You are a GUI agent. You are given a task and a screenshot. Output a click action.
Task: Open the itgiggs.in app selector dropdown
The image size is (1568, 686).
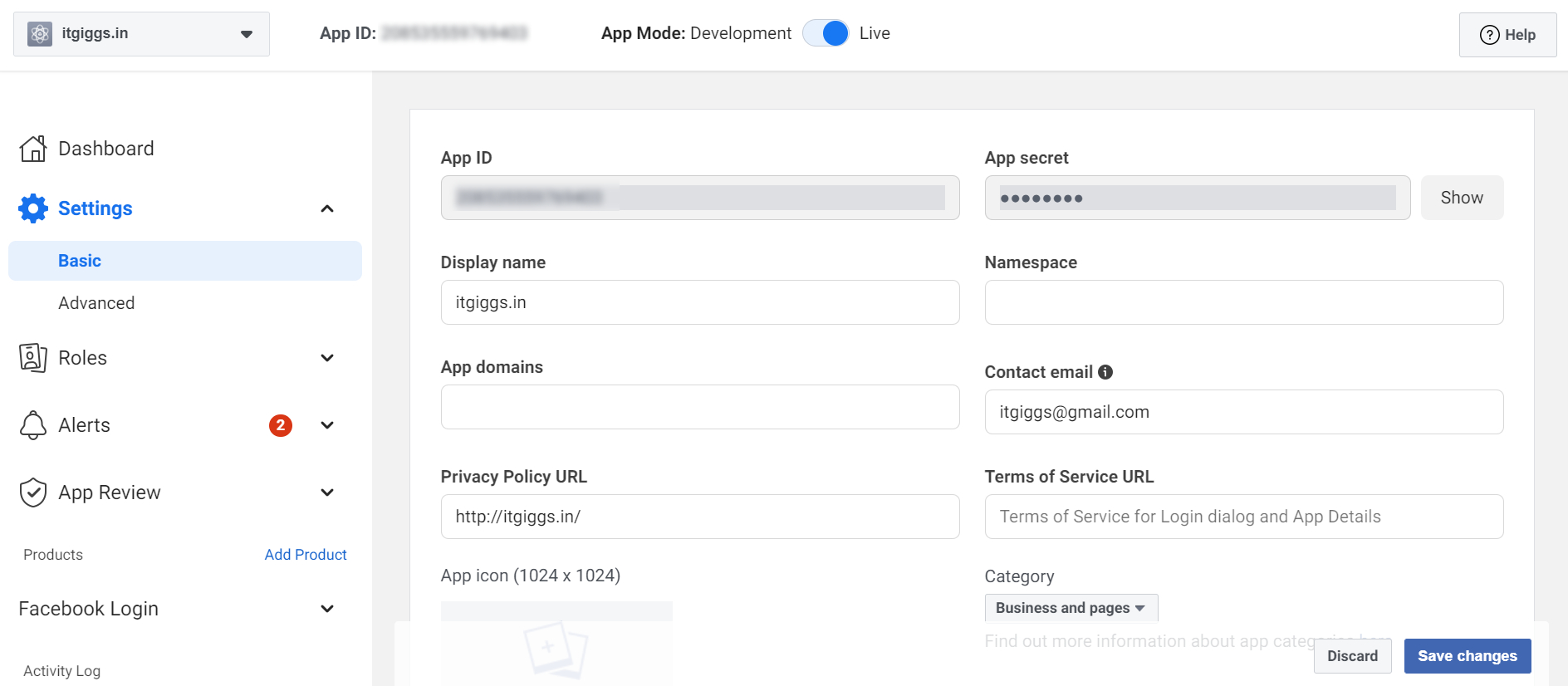[141, 34]
